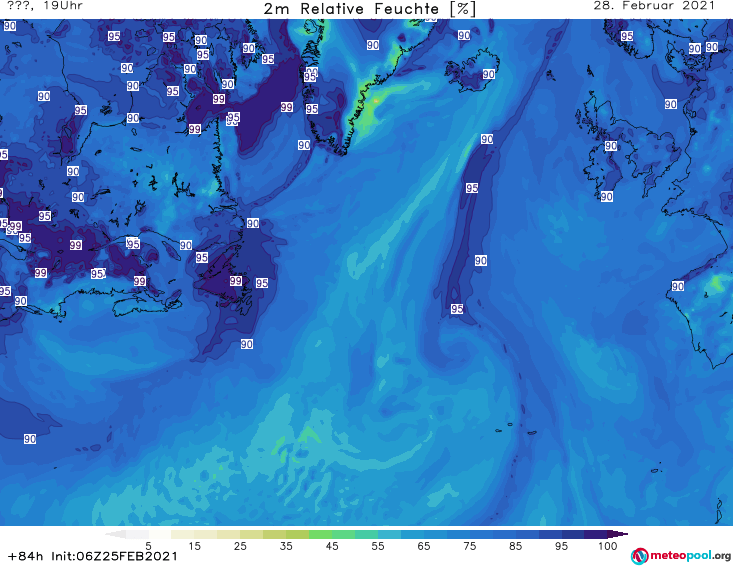Click the '90' label in the map's bottom-left ocean
Viewport: 733px width, 566px height.
click(30, 439)
